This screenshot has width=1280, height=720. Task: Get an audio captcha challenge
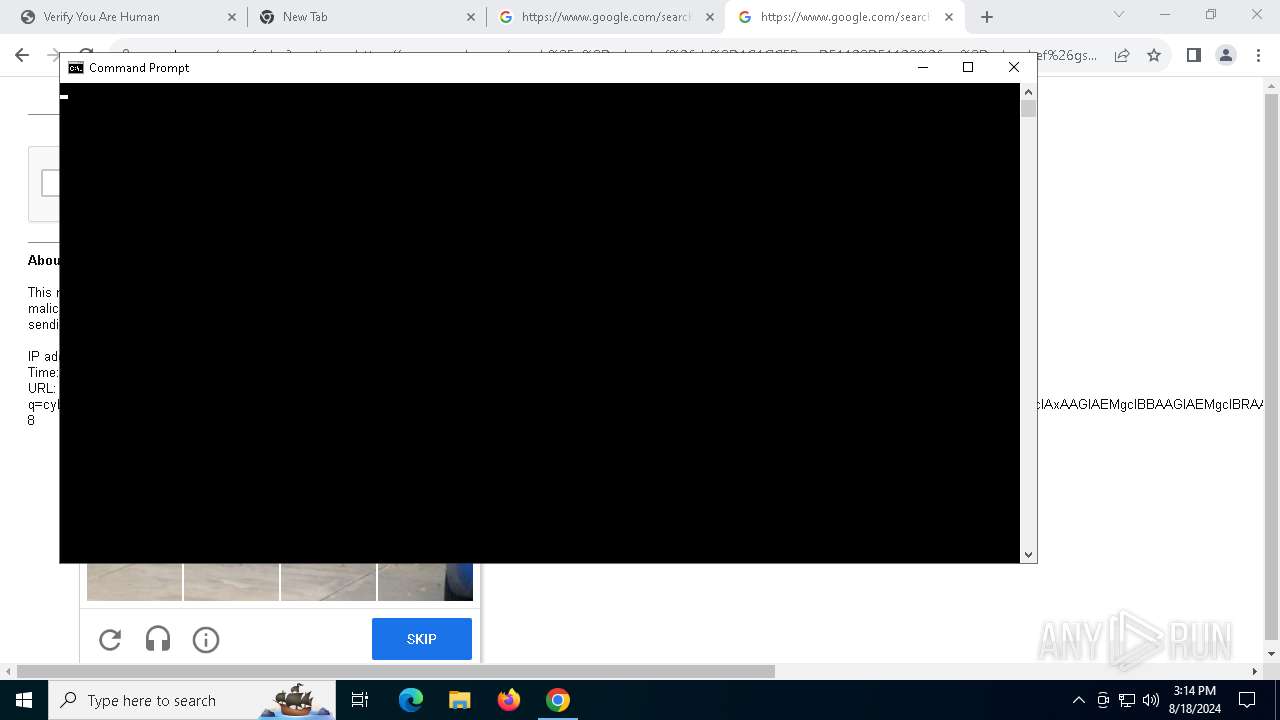[x=158, y=639]
